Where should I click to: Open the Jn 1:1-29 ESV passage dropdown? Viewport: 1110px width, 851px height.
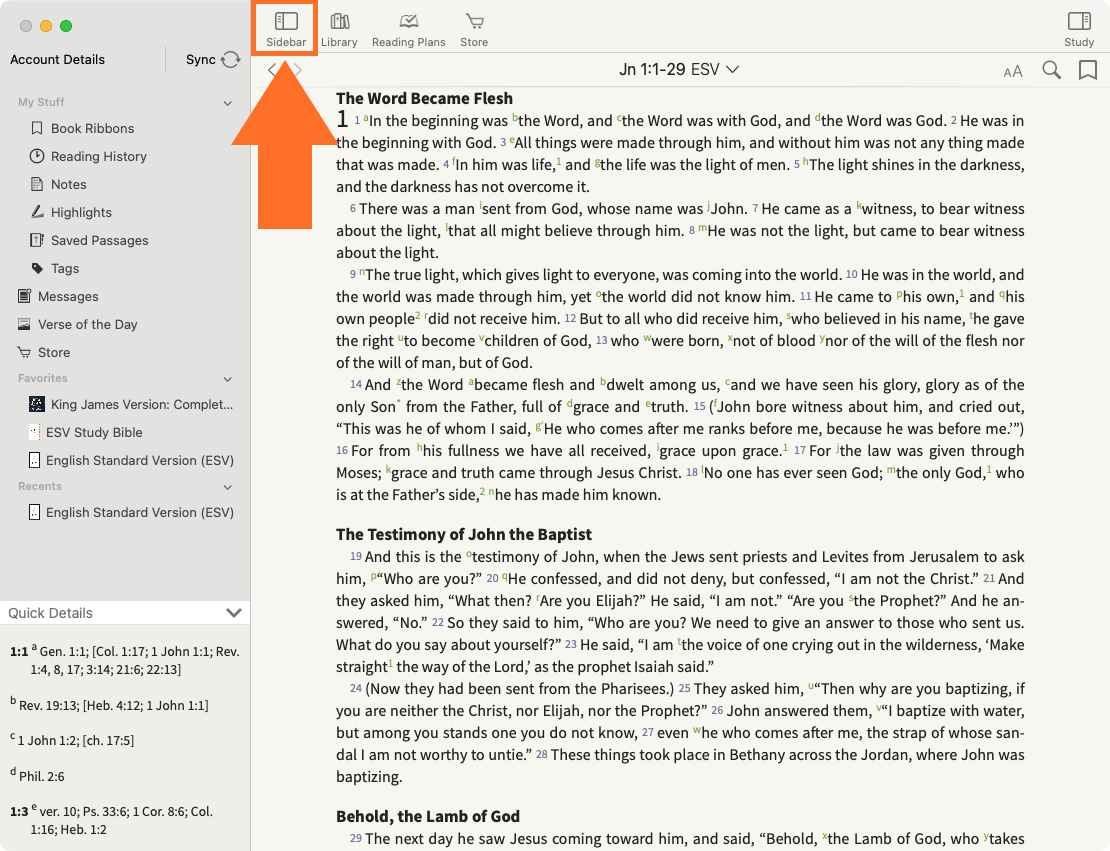pos(678,70)
